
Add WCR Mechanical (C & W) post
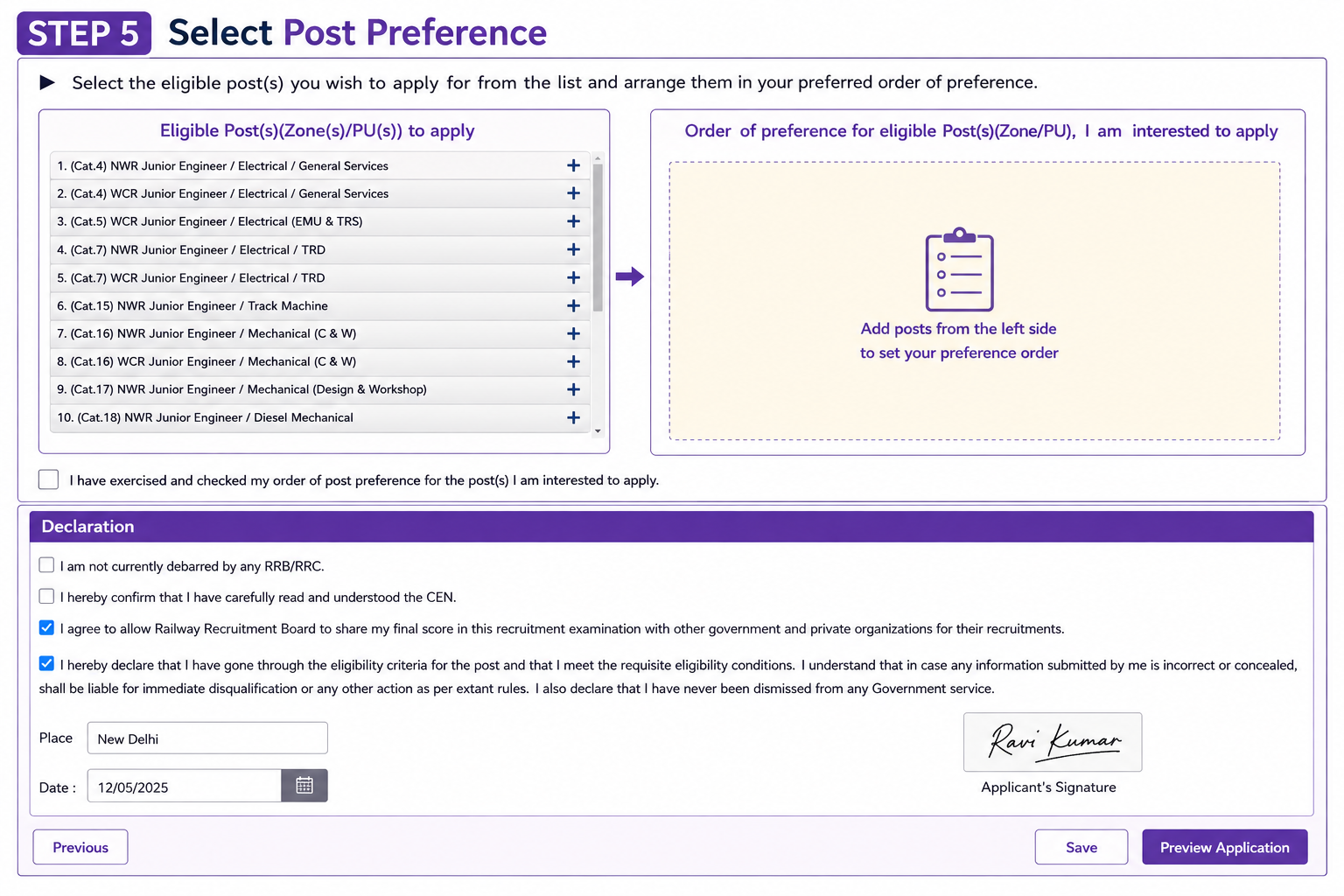(573, 361)
